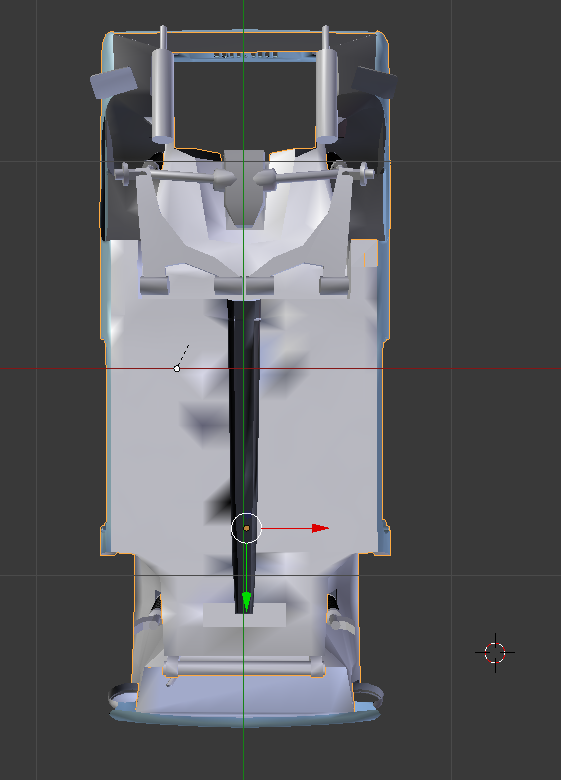561x780 pixels.
Task: Click the white circle at the gizmo center
Action: (x=246, y=528)
